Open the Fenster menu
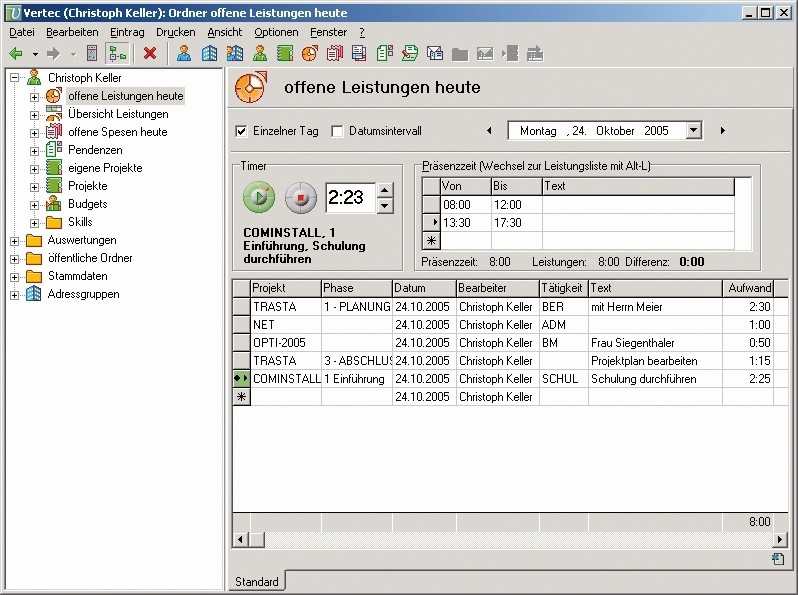 [x=328, y=32]
